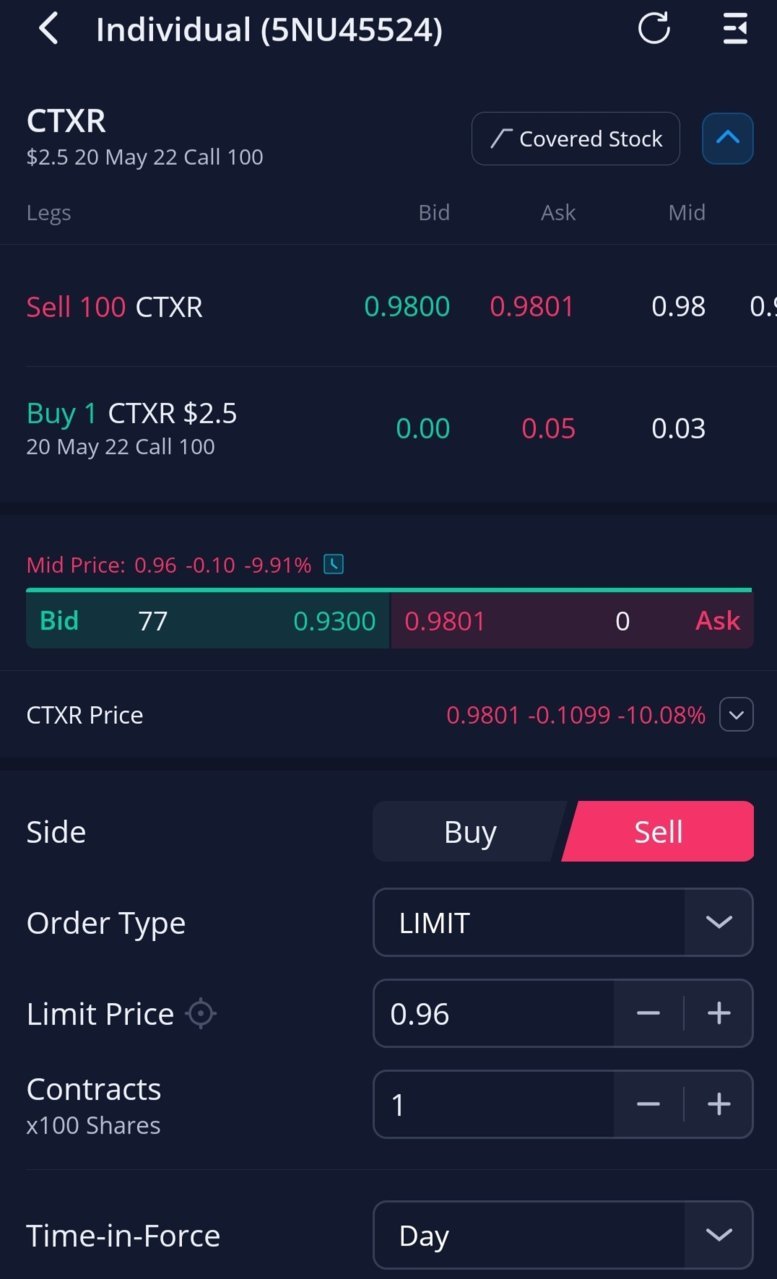Image resolution: width=777 pixels, height=1279 pixels.
Task: Switch Side to Buy
Action: (469, 831)
